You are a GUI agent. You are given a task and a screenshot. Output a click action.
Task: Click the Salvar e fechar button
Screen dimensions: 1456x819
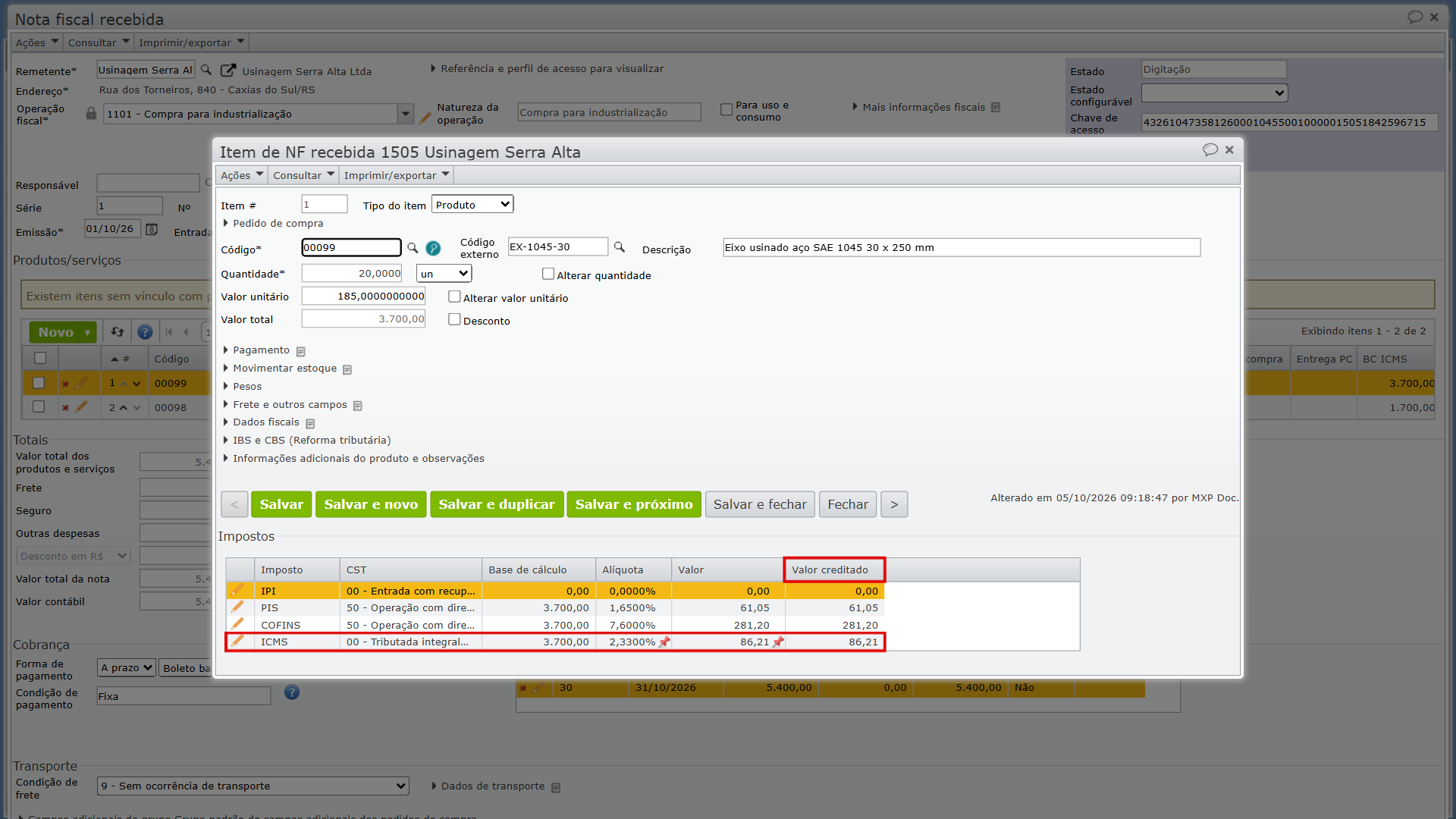760,504
